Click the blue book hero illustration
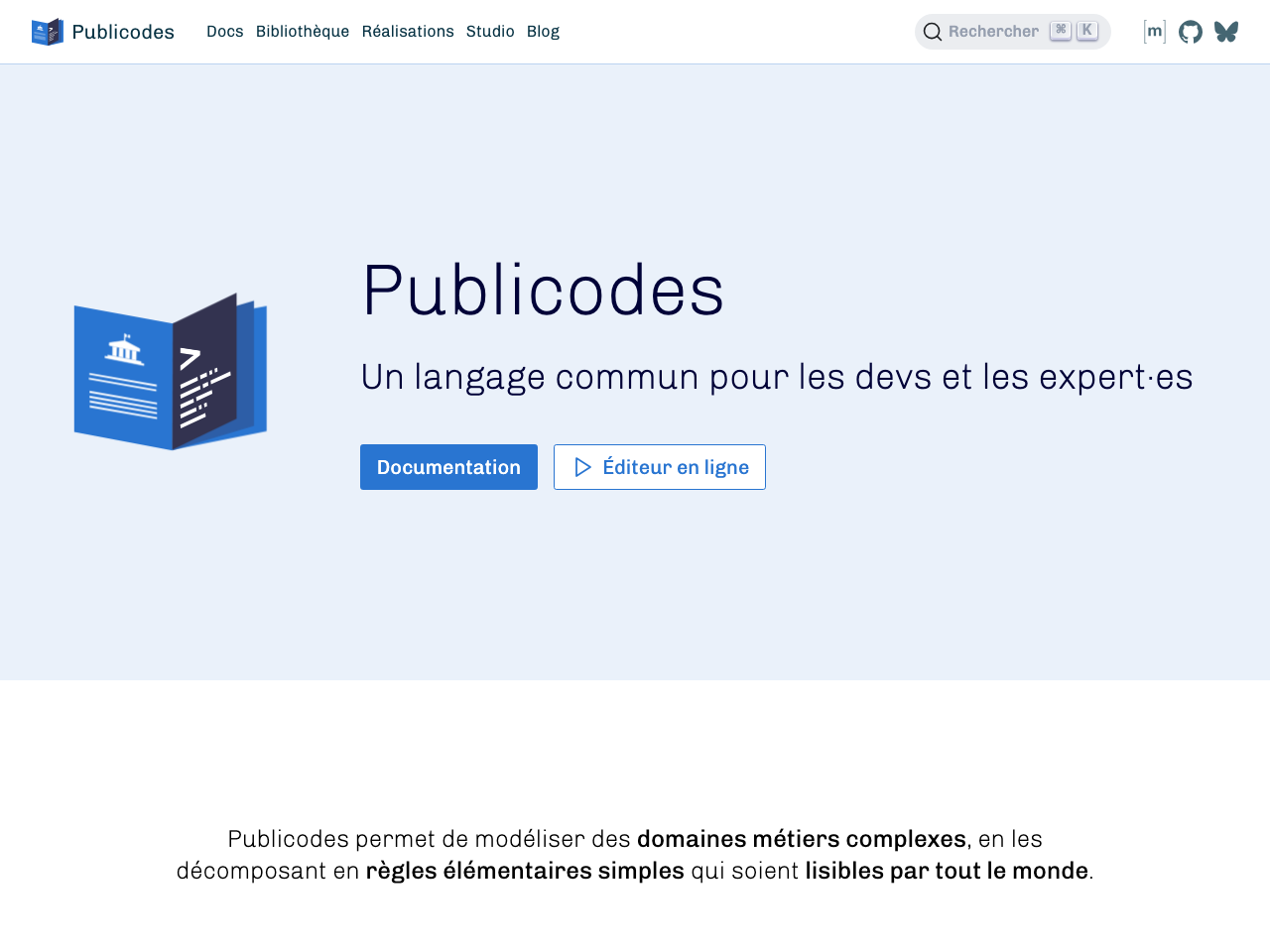 171,372
